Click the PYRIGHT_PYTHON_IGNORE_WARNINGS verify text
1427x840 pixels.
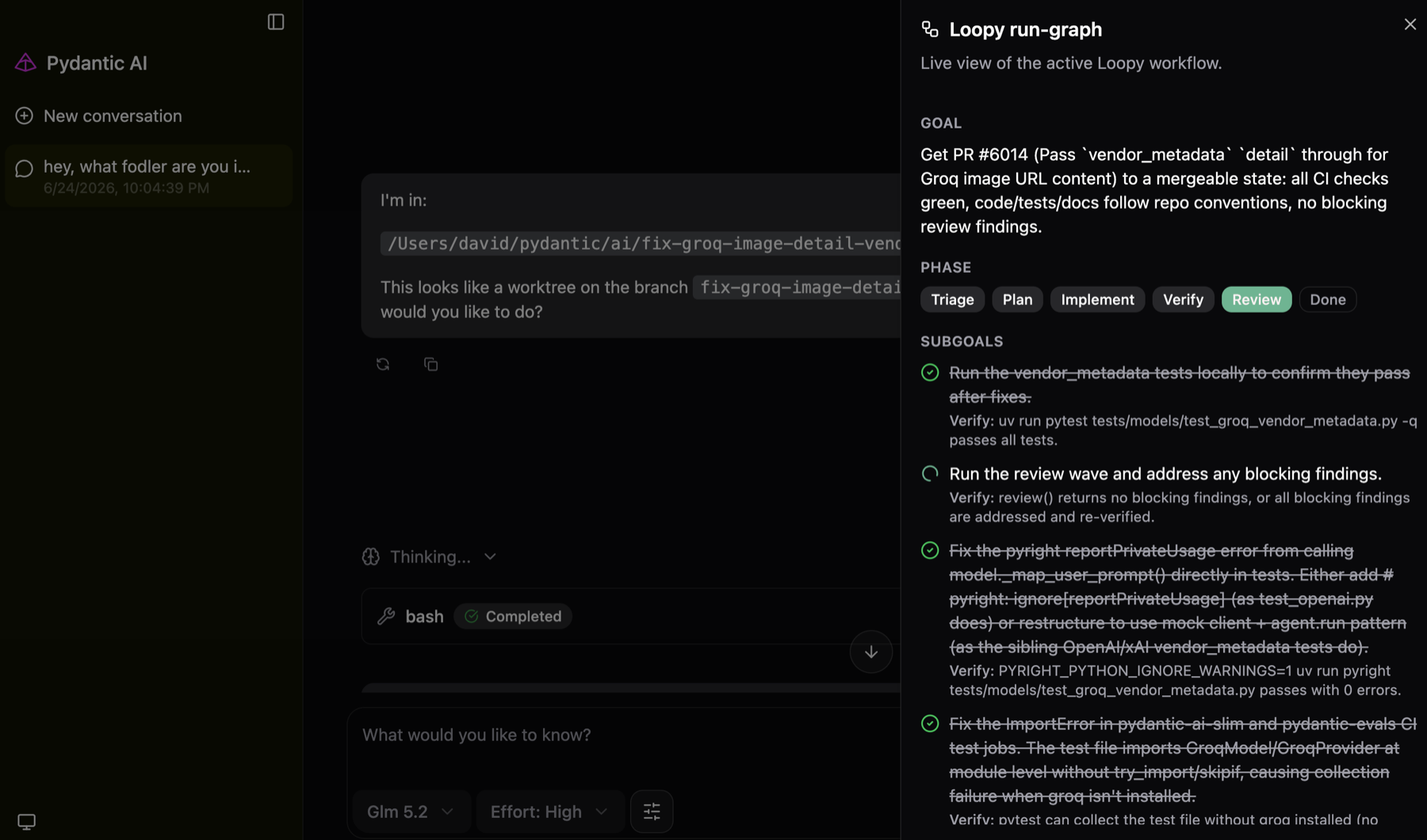[1175, 681]
